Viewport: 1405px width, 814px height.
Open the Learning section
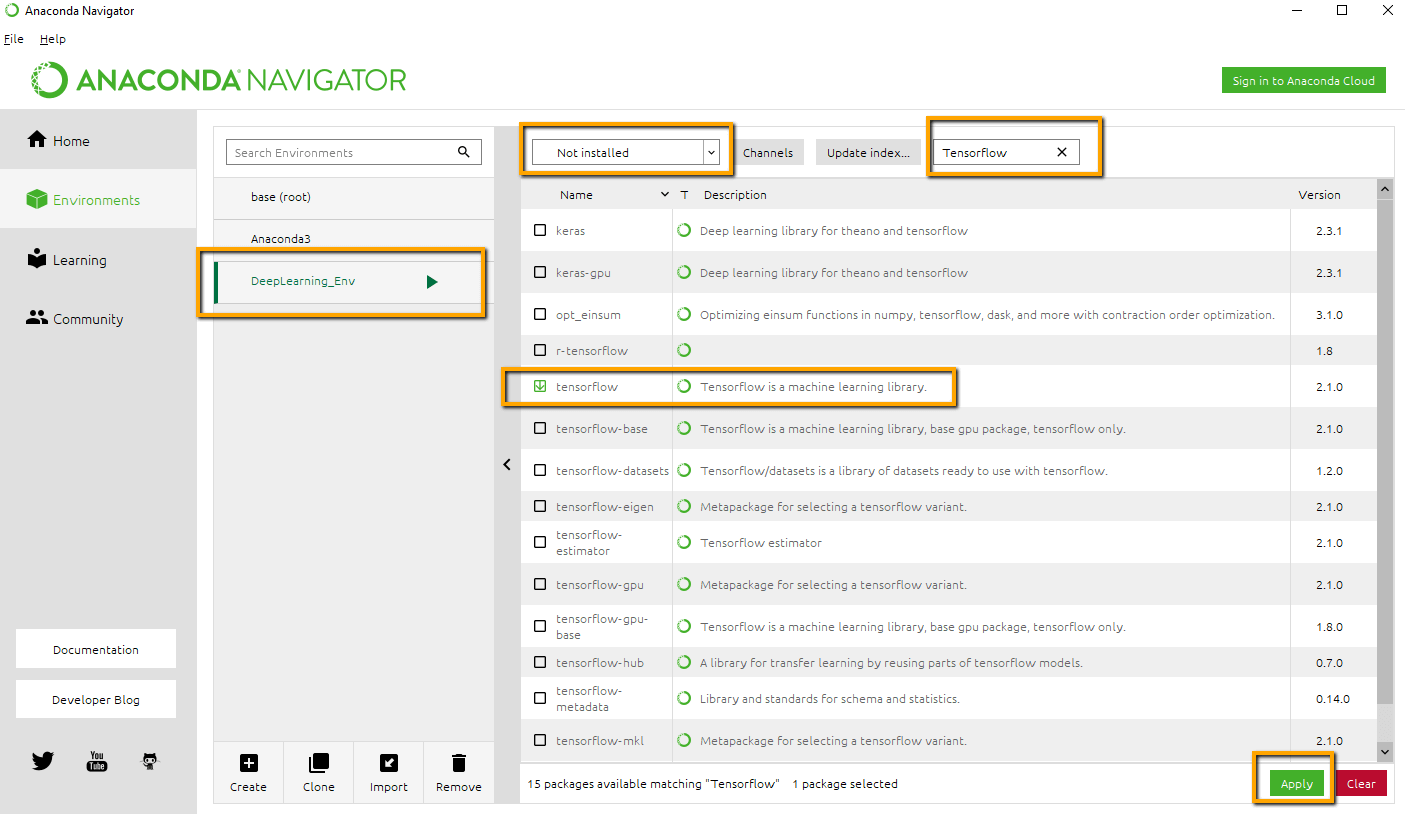pyautogui.click(x=98, y=260)
